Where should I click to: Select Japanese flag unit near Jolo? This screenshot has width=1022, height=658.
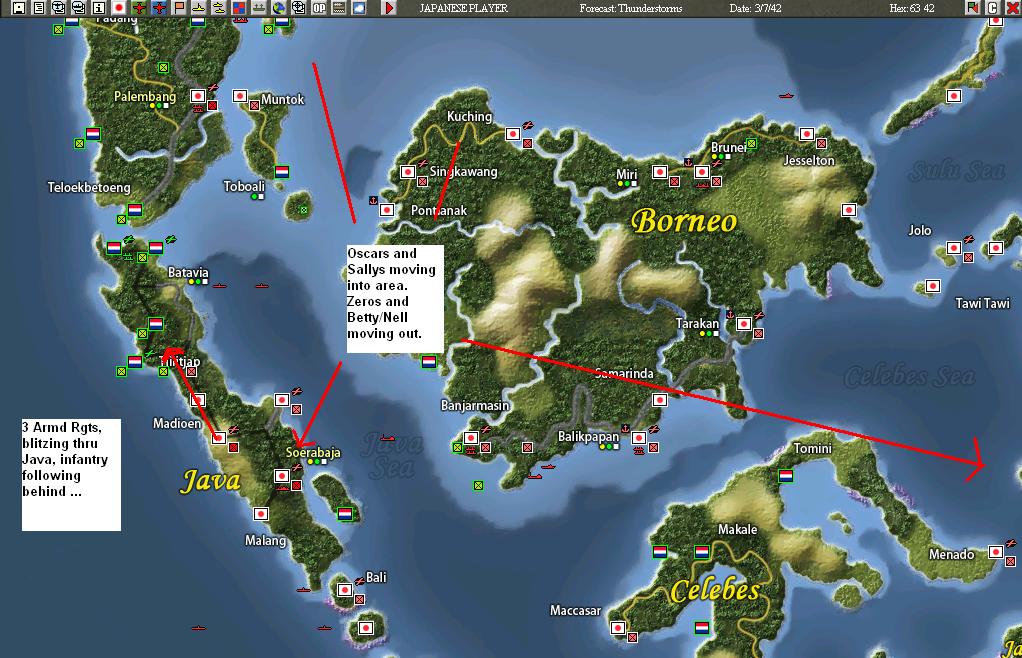(954, 248)
